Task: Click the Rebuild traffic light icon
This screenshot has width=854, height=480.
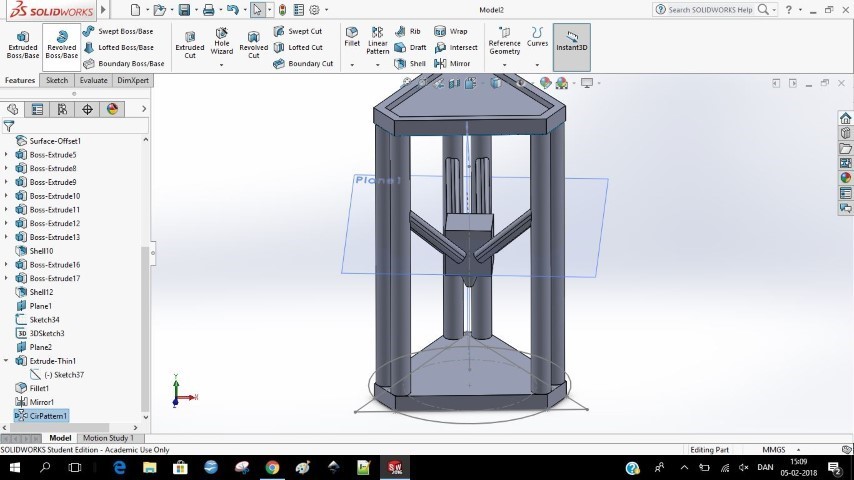Action: (282, 10)
